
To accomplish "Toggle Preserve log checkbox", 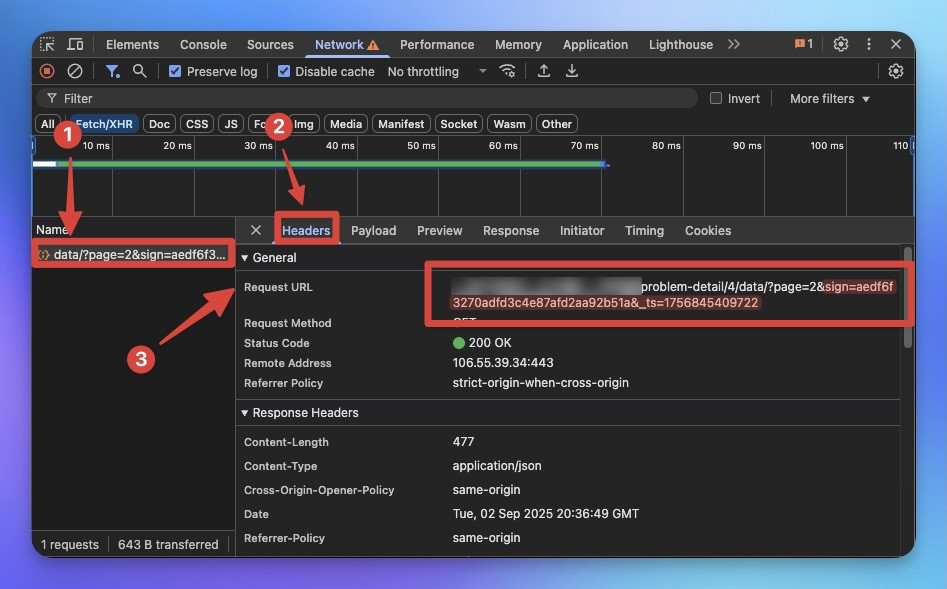I will [175, 71].
